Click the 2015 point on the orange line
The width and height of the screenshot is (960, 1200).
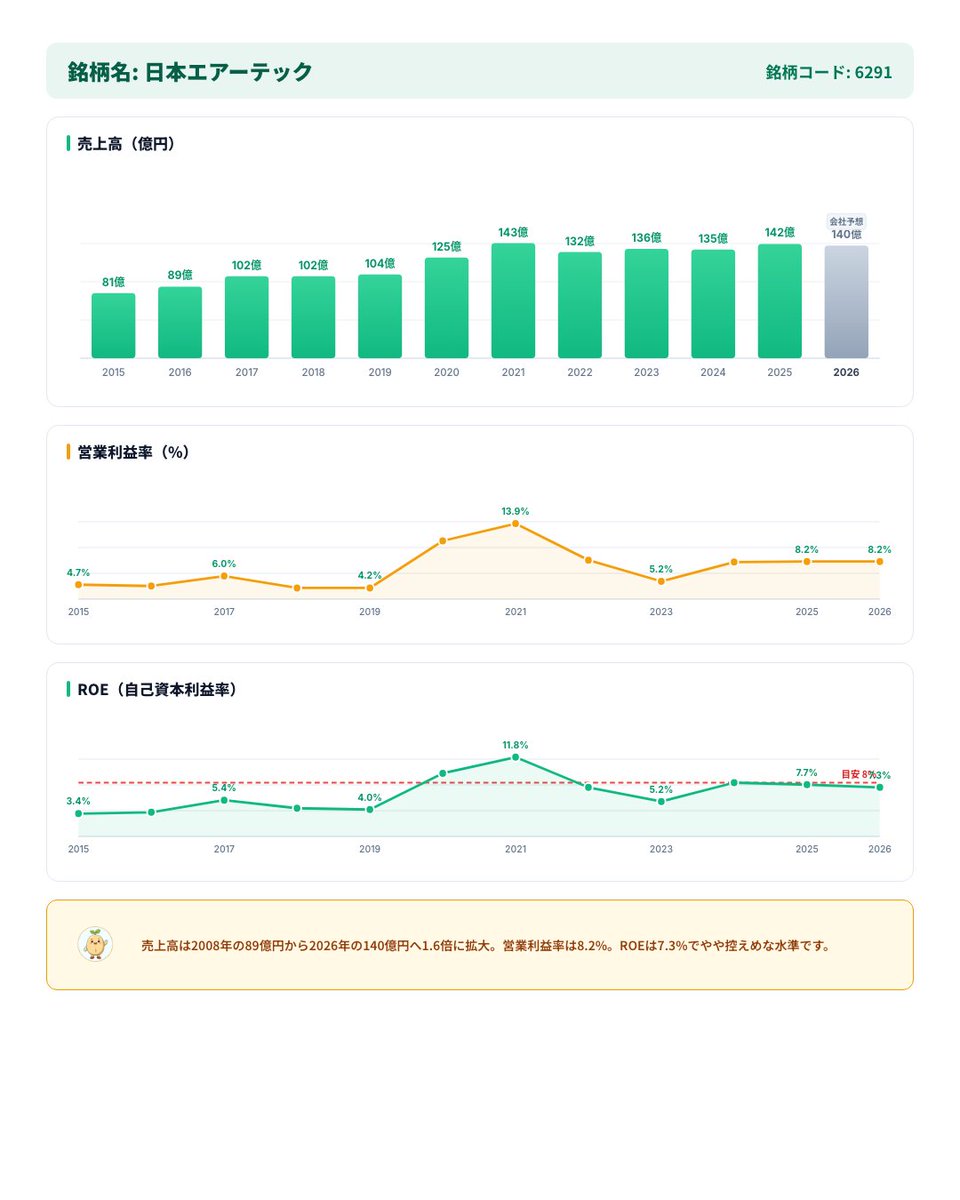[78, 584]
